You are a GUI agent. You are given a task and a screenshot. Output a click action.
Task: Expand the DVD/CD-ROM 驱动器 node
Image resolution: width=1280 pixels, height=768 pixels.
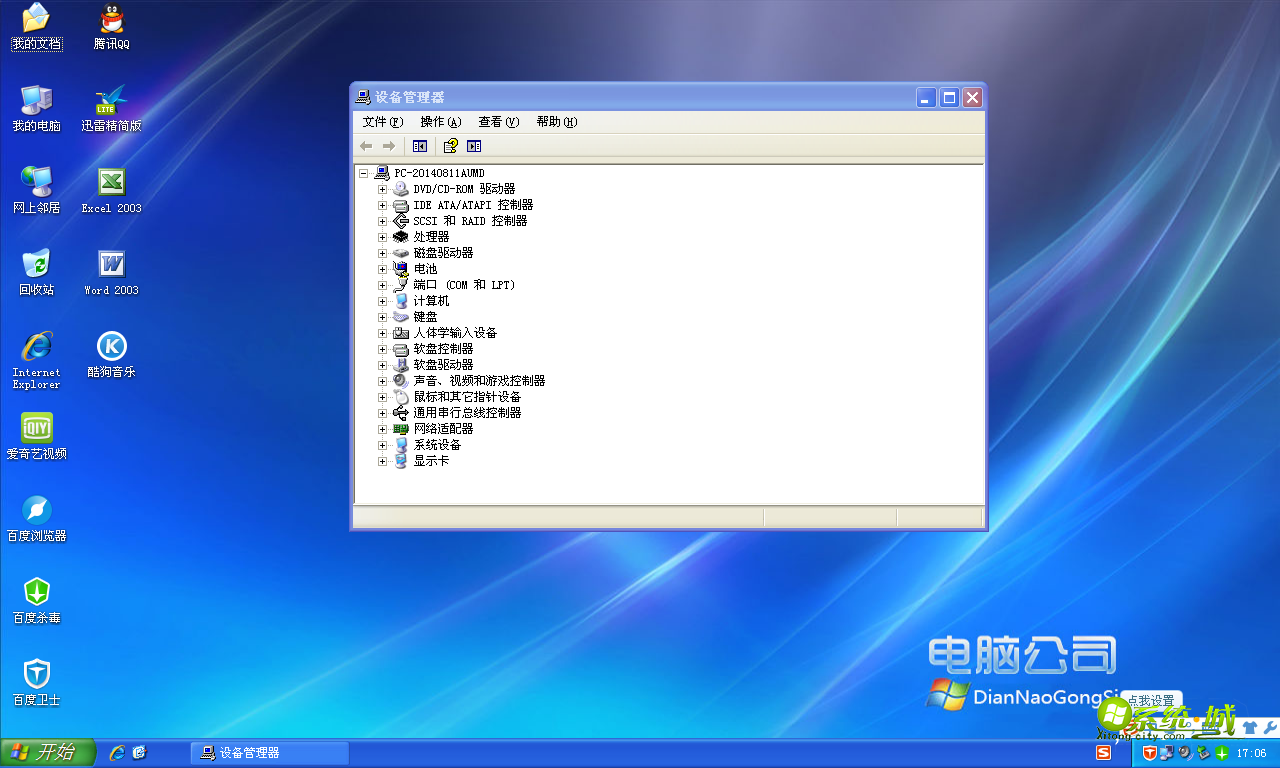382,188
